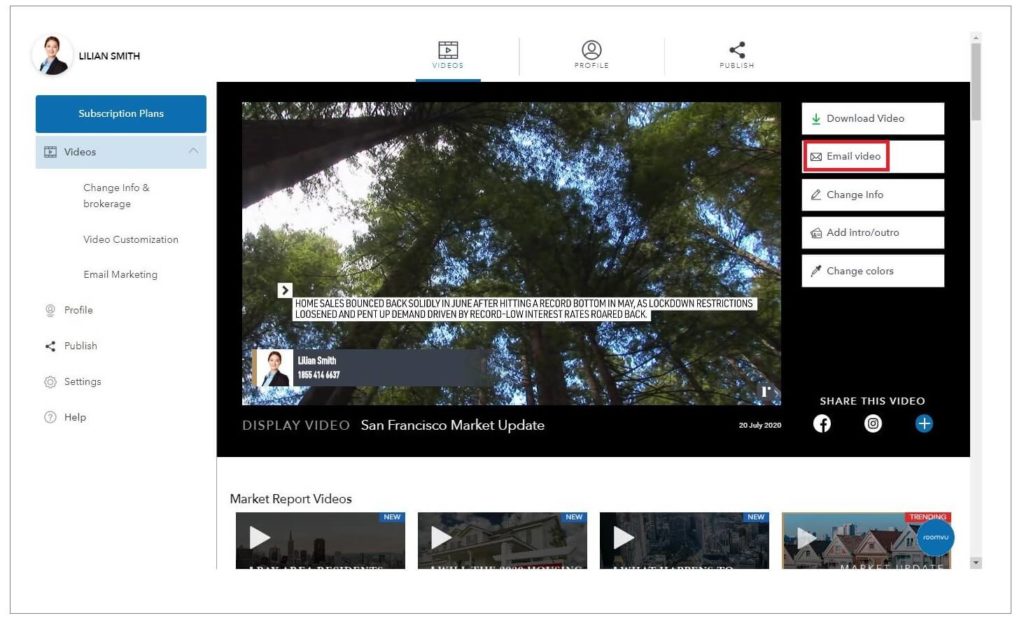Open Change Info & brokerage link
Screen dimensions: 1024x625
[116, 196]
